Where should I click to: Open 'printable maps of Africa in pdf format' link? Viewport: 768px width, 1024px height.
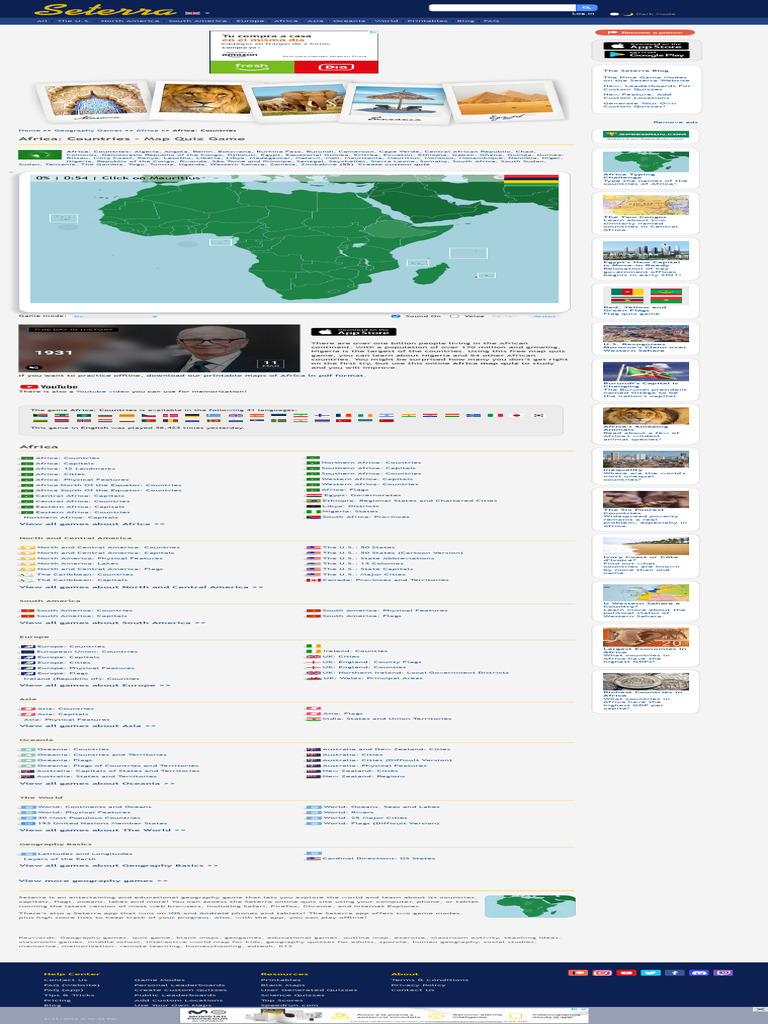[283, 376]
